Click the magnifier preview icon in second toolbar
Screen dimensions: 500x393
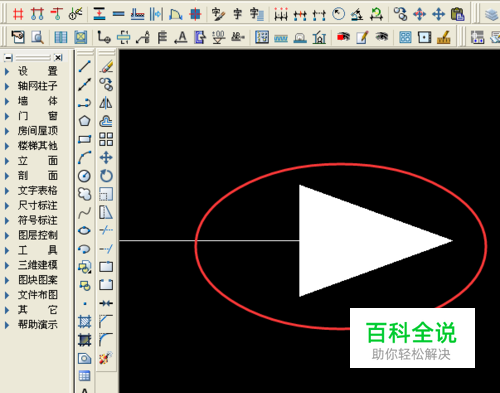37,37
